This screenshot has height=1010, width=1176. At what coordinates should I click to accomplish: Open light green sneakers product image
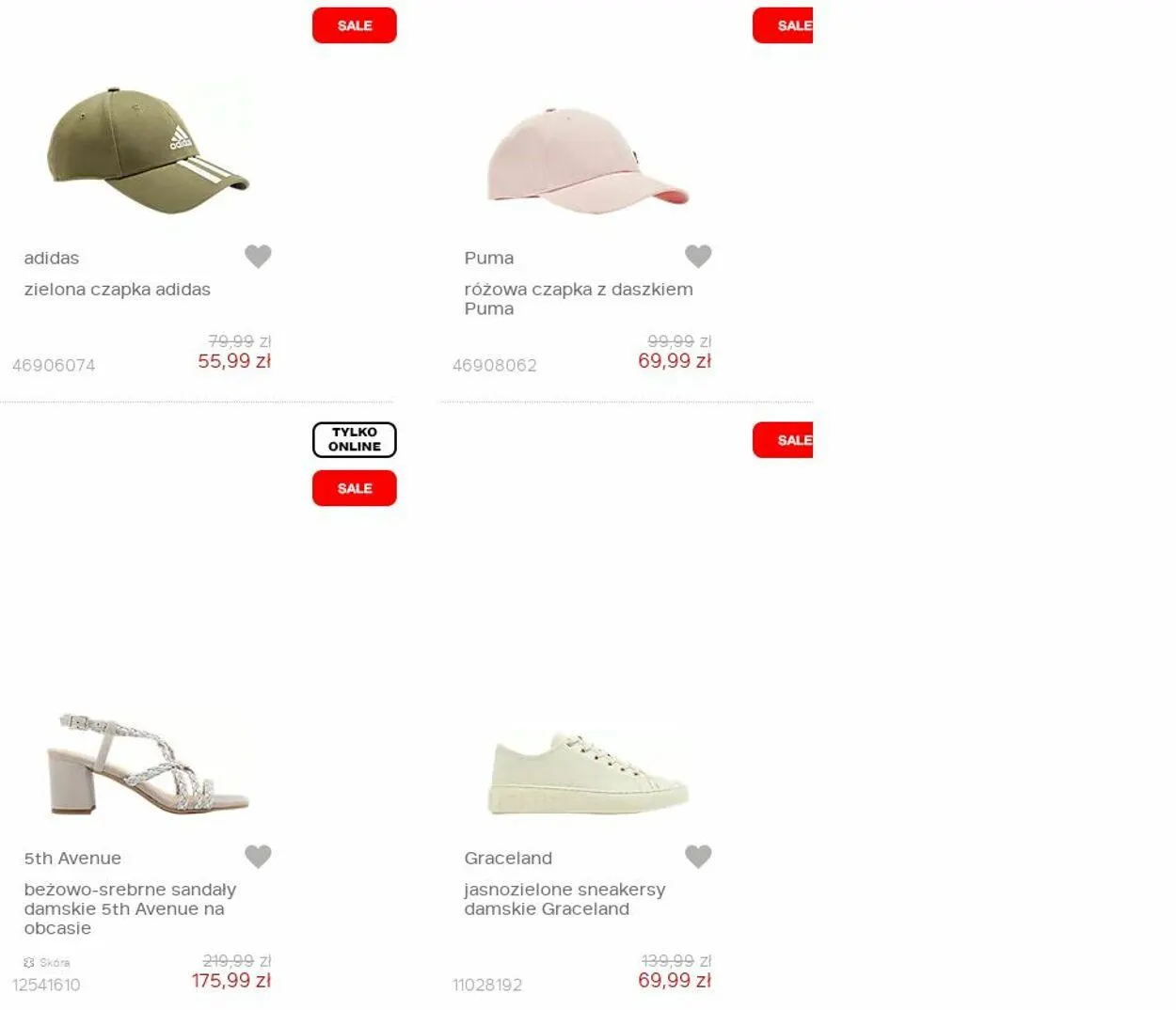click(588, 773)
